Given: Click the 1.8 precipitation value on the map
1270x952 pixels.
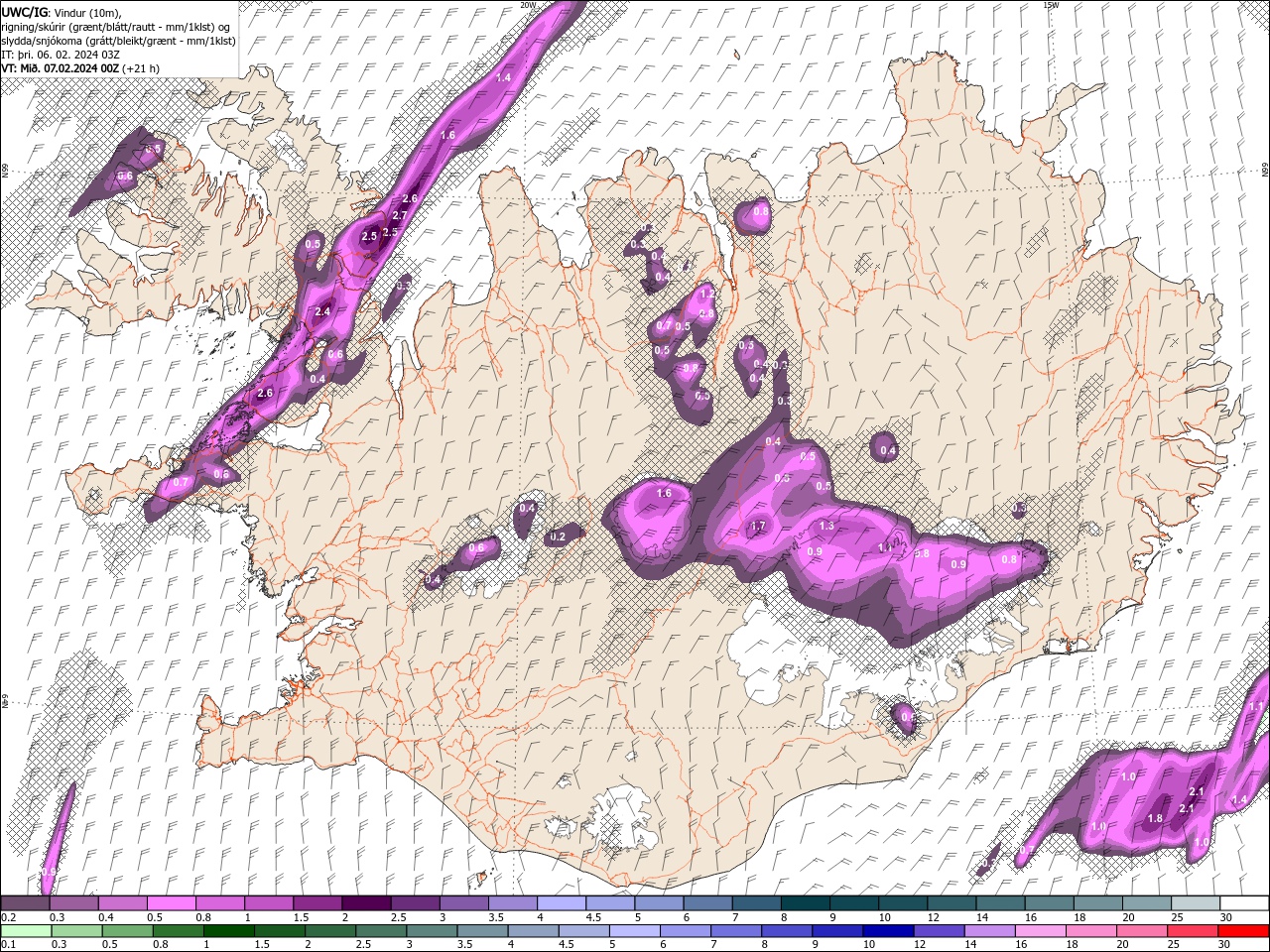Looking at the screenshot, I should (x=1155, y=818).
